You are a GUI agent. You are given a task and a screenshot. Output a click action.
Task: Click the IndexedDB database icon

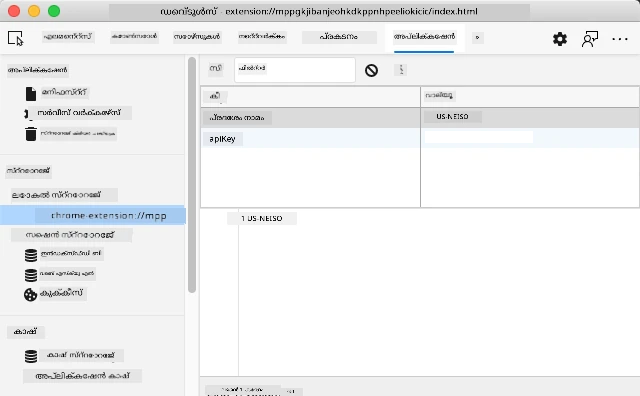[31, 255]
